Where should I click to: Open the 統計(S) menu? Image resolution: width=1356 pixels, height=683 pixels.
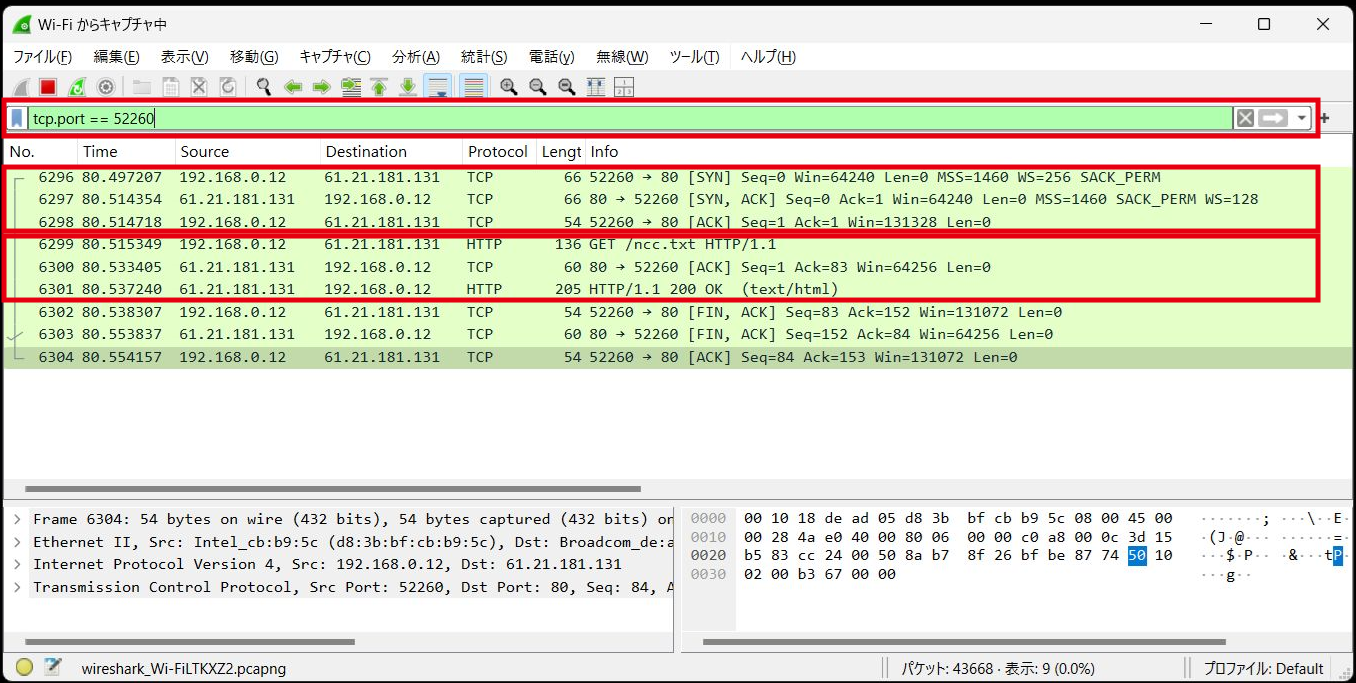click(484, 57)
